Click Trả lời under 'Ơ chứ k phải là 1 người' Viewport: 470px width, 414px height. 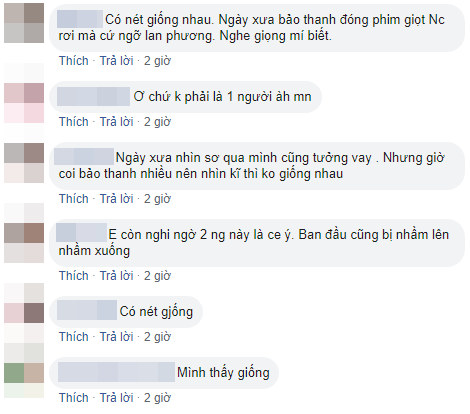tap(116, 122)
